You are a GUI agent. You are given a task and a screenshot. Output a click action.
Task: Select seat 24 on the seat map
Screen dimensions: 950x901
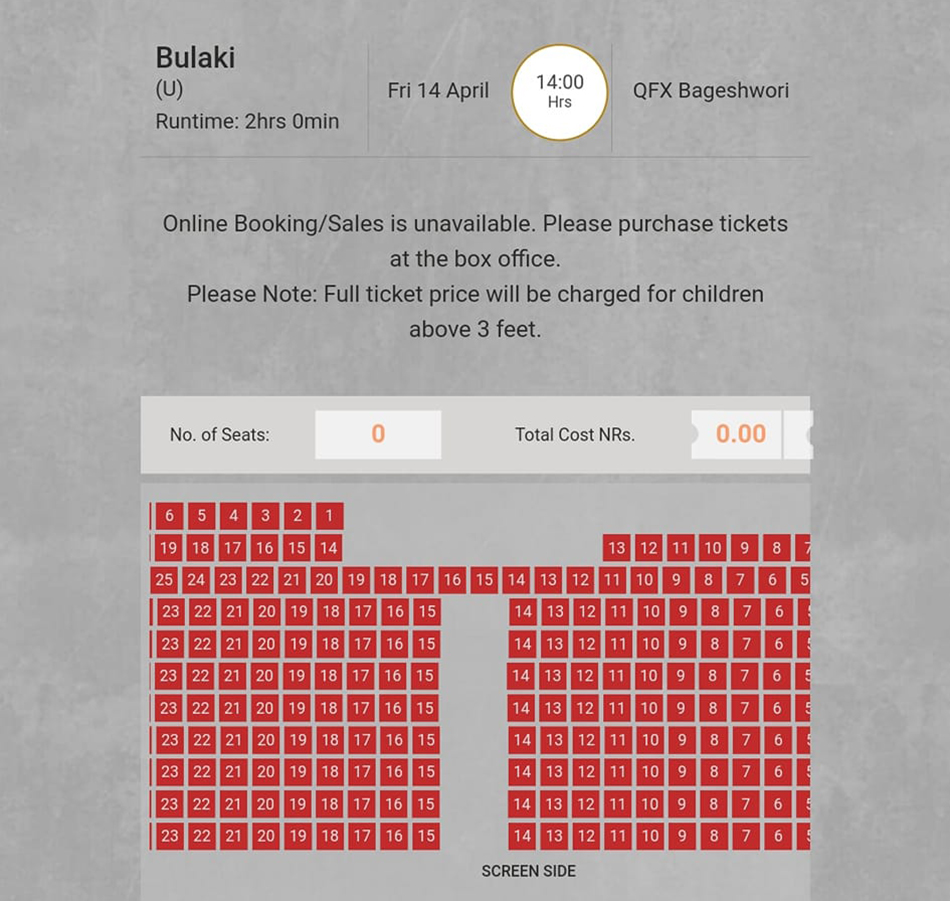coord(196,580)
